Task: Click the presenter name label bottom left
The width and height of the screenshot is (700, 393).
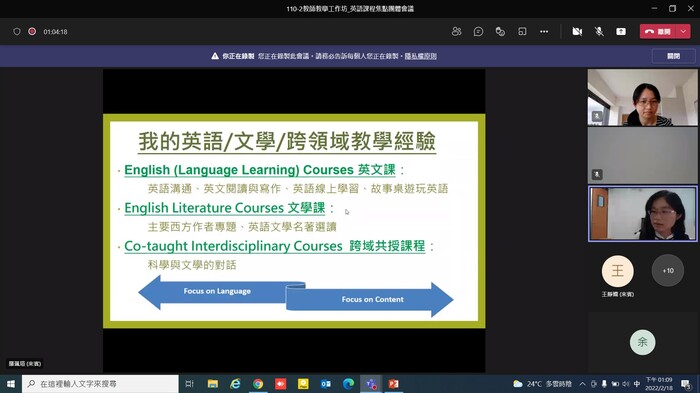Action: click(25, 364)
